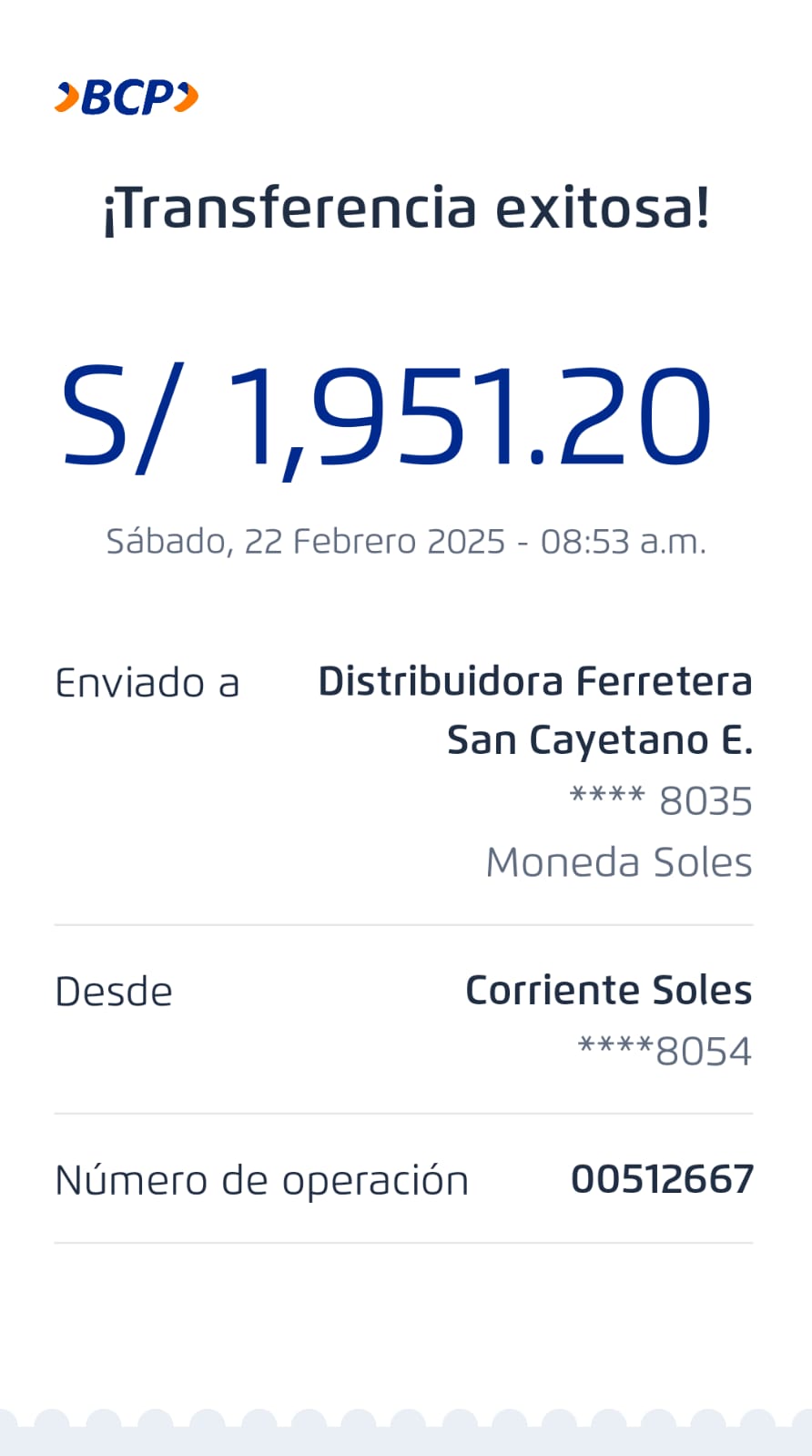Click the orange left chevron of BCP logo
Screen dimensions: 812x1456
click(66, 97)
